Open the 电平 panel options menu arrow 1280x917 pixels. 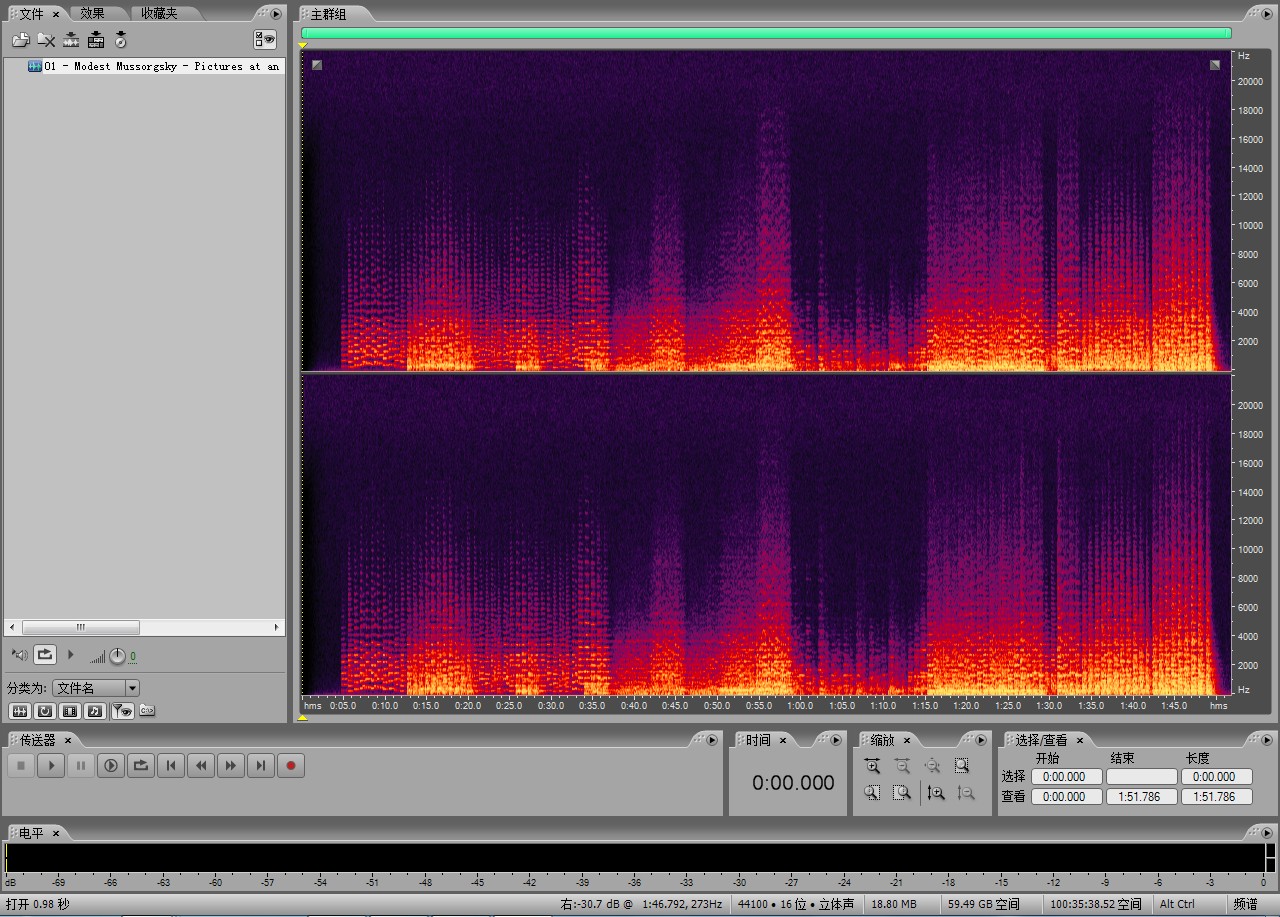1265,833
